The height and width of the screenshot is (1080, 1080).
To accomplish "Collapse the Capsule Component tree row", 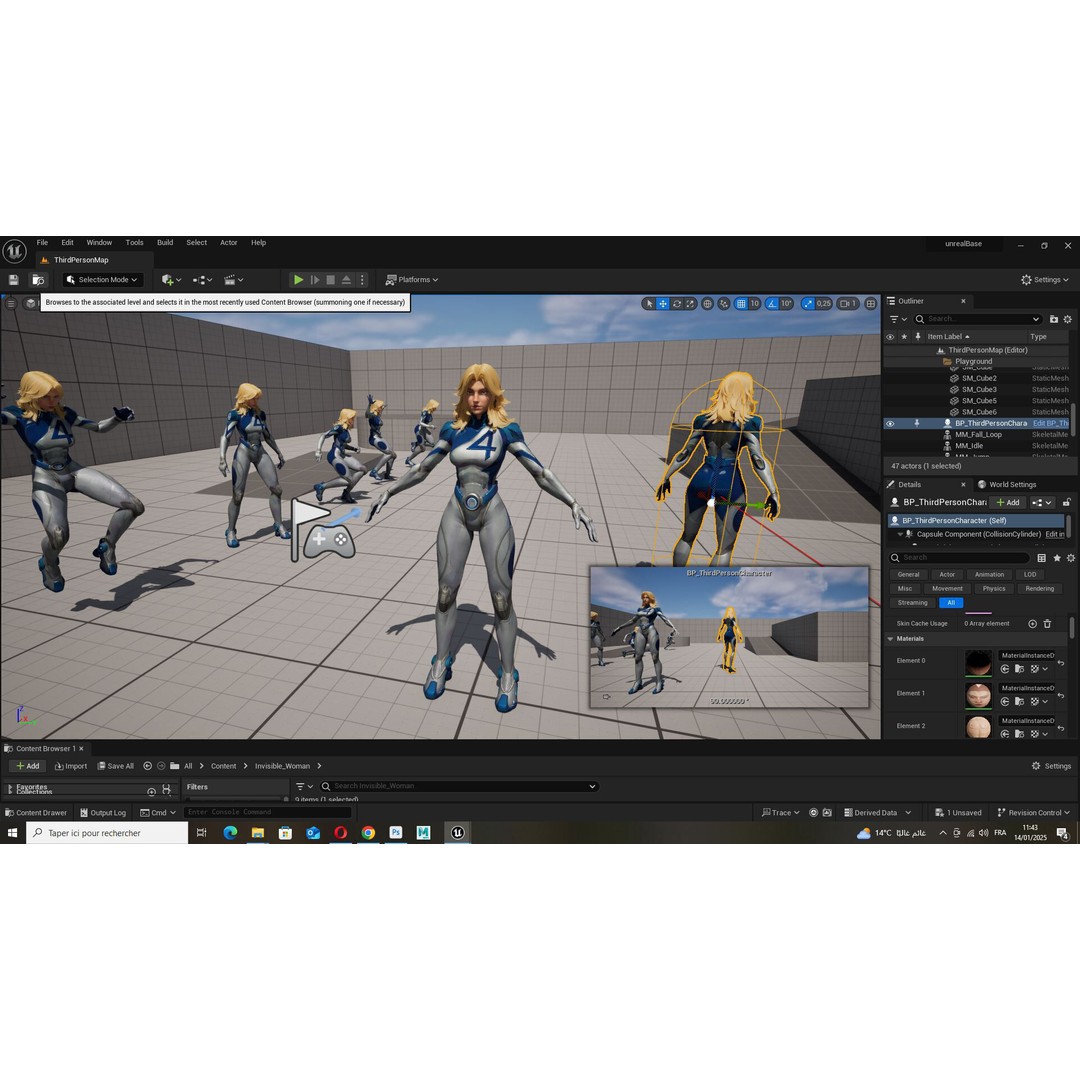I will pos(900,534).
